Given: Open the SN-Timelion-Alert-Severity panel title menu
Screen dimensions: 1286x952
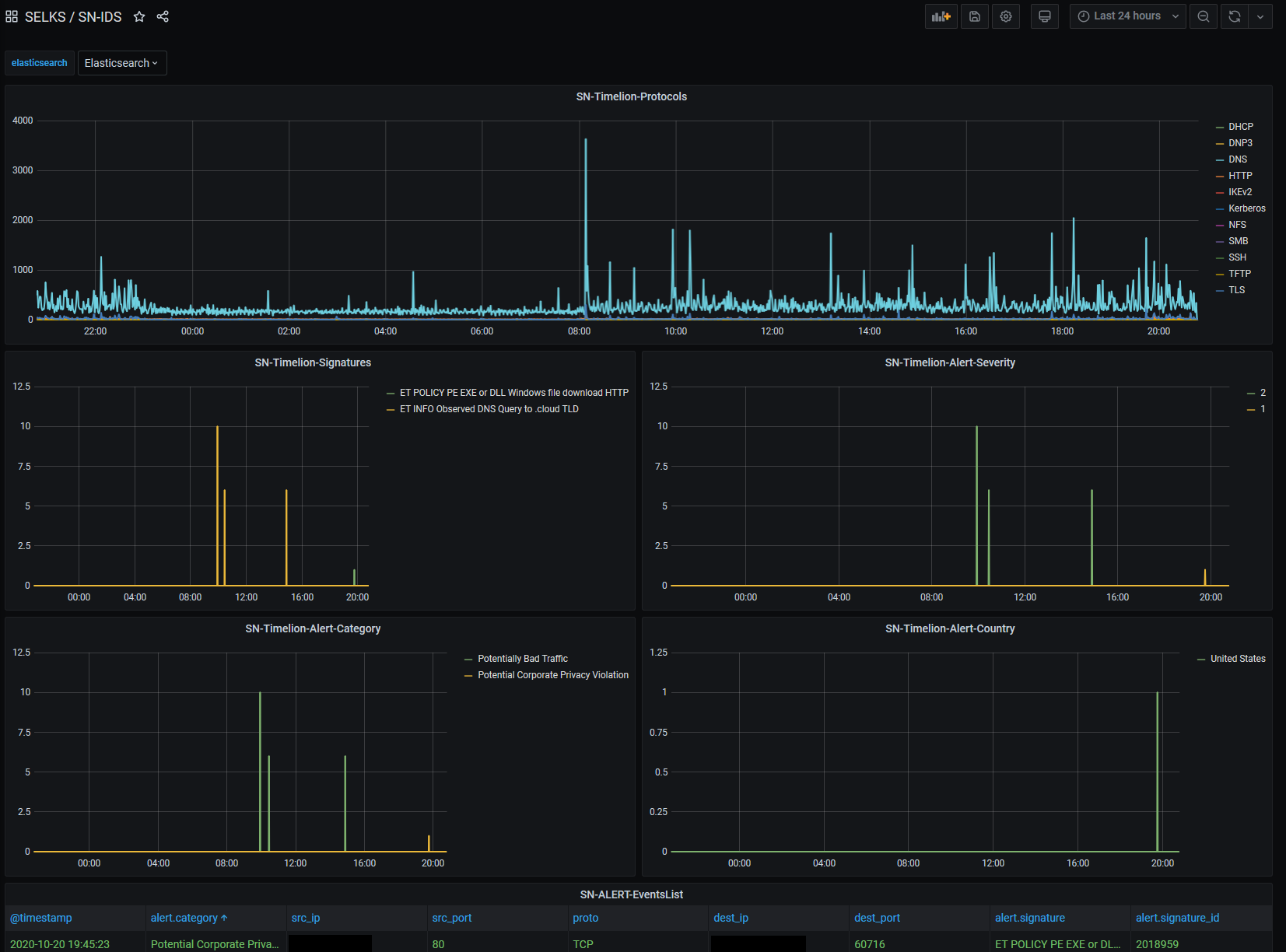Looking at the screenshot, I should pyautogui.click(x=950, y=362).
